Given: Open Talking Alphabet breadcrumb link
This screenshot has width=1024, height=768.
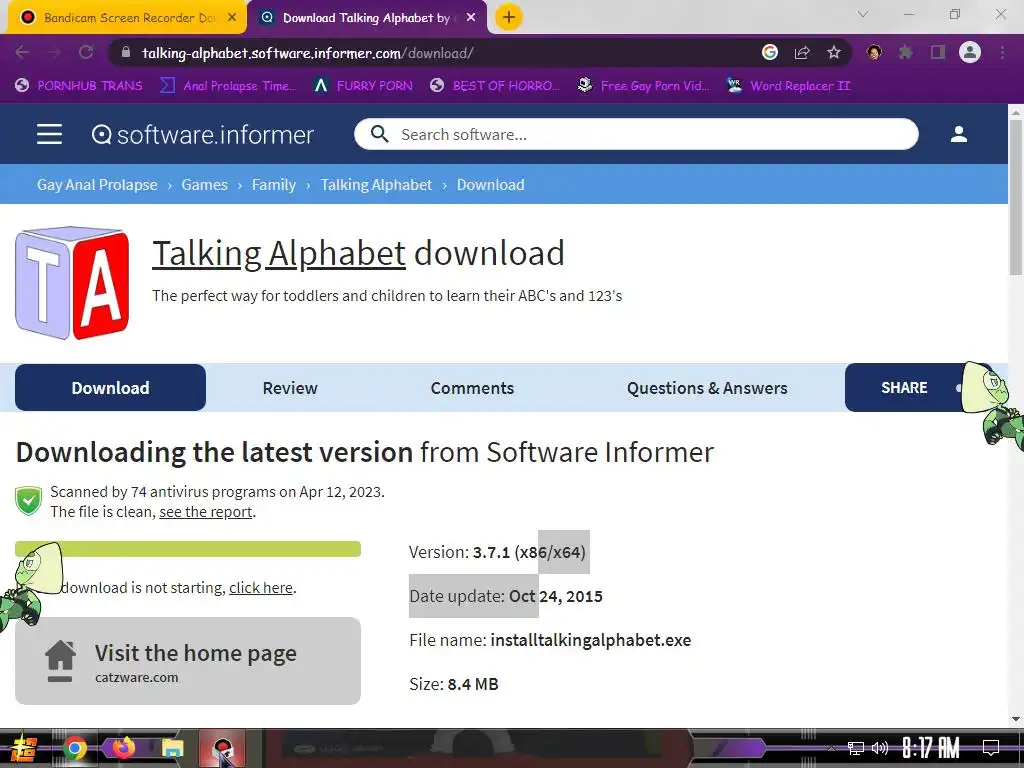Looking at the screenshot, I should click(x=376, y=185).
